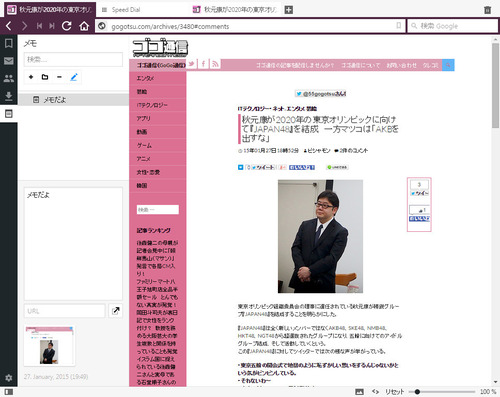
Task: Toggle page actions code icon
Action: pyautogui.click(x=375, y=392)
